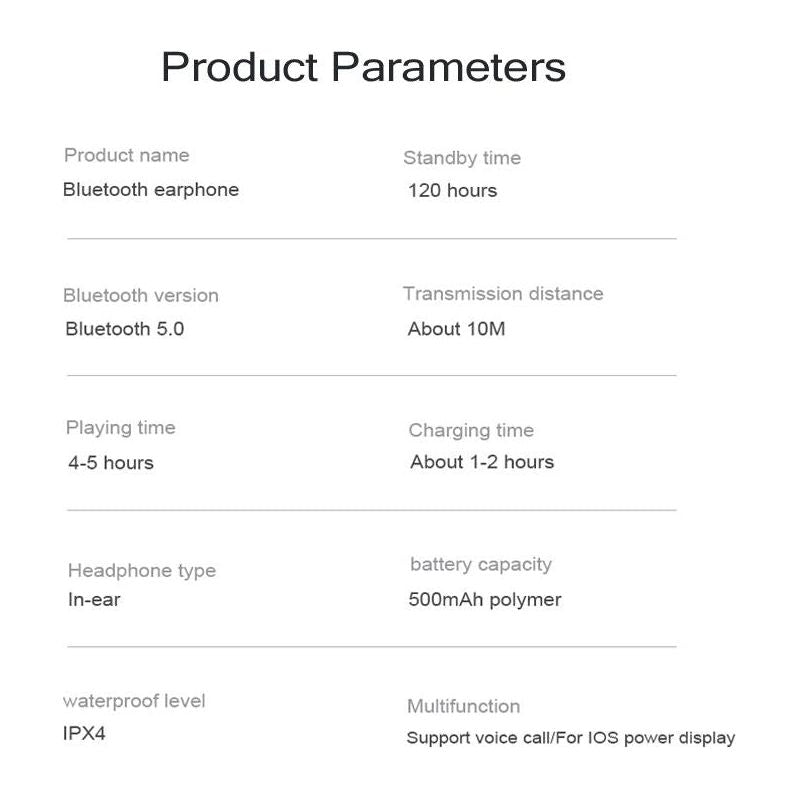The width and height of the screenshot is (800, 800).
Task: Select the "Standby time" label
Action: click(x=462, y=158)
